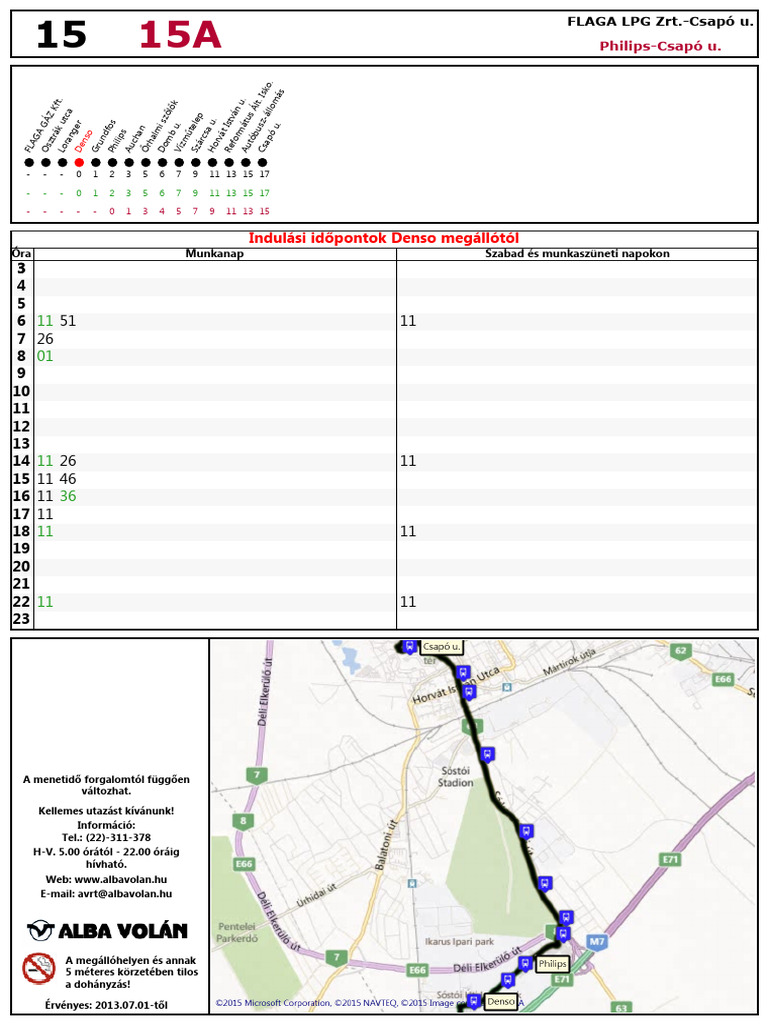Image resolution: width=768 pixels, height=1024 pixels.
Task: Click the Ikarus Ipari park map label
Action: [459, 942]
